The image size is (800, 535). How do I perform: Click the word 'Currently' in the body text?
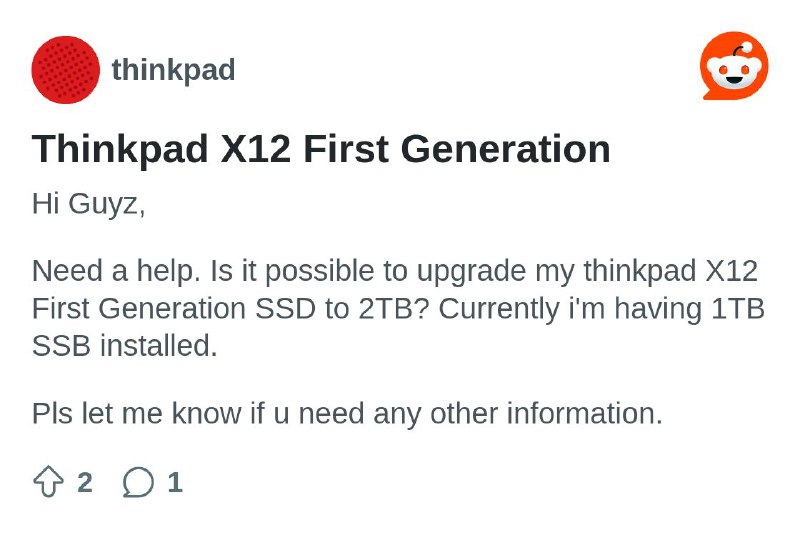pos(498,310)
